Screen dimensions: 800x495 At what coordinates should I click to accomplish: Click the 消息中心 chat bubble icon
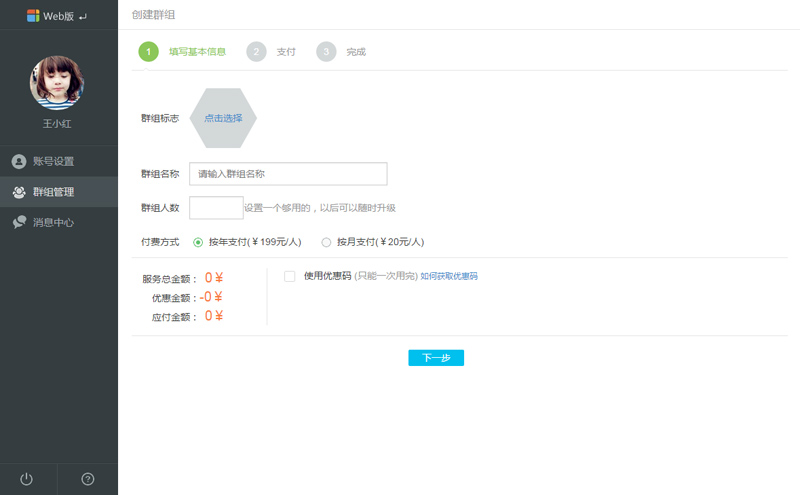(x=19, y=222)
